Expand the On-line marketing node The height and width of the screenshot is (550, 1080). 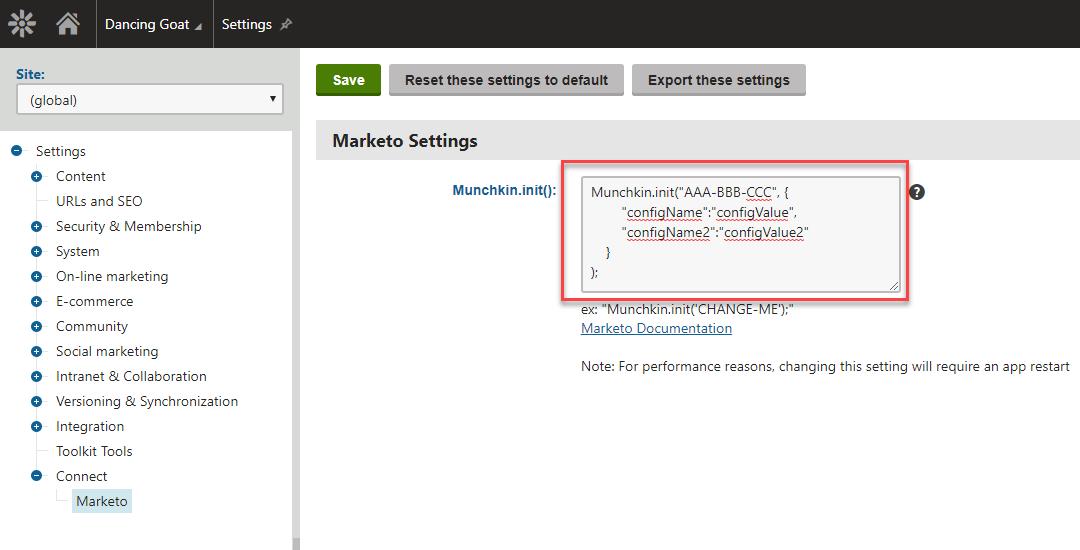(37, 276)
